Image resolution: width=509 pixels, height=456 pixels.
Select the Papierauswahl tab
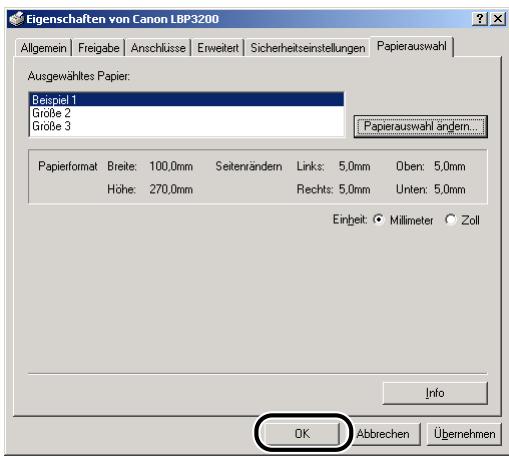coord(412,46)
